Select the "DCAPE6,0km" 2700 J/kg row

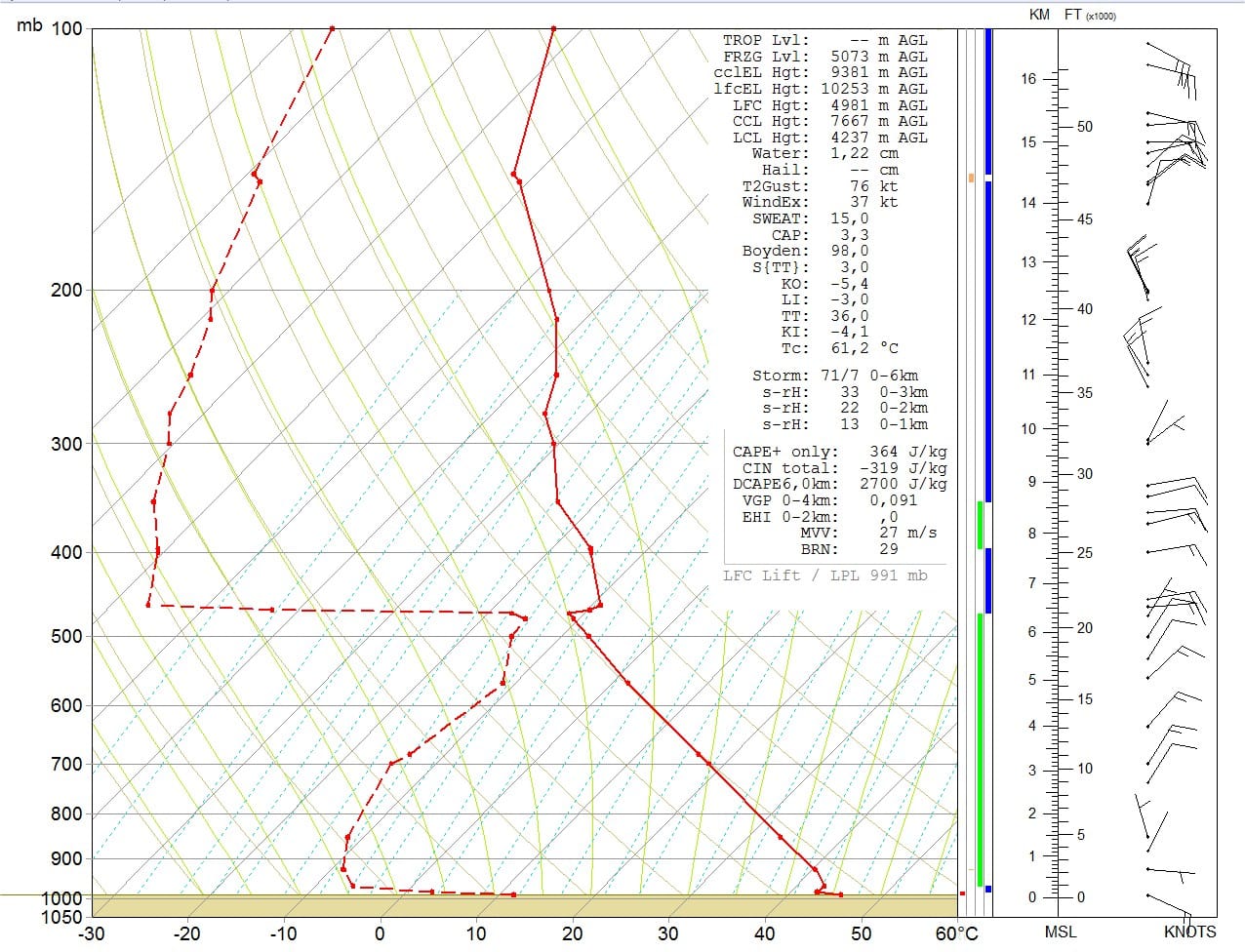839,484
